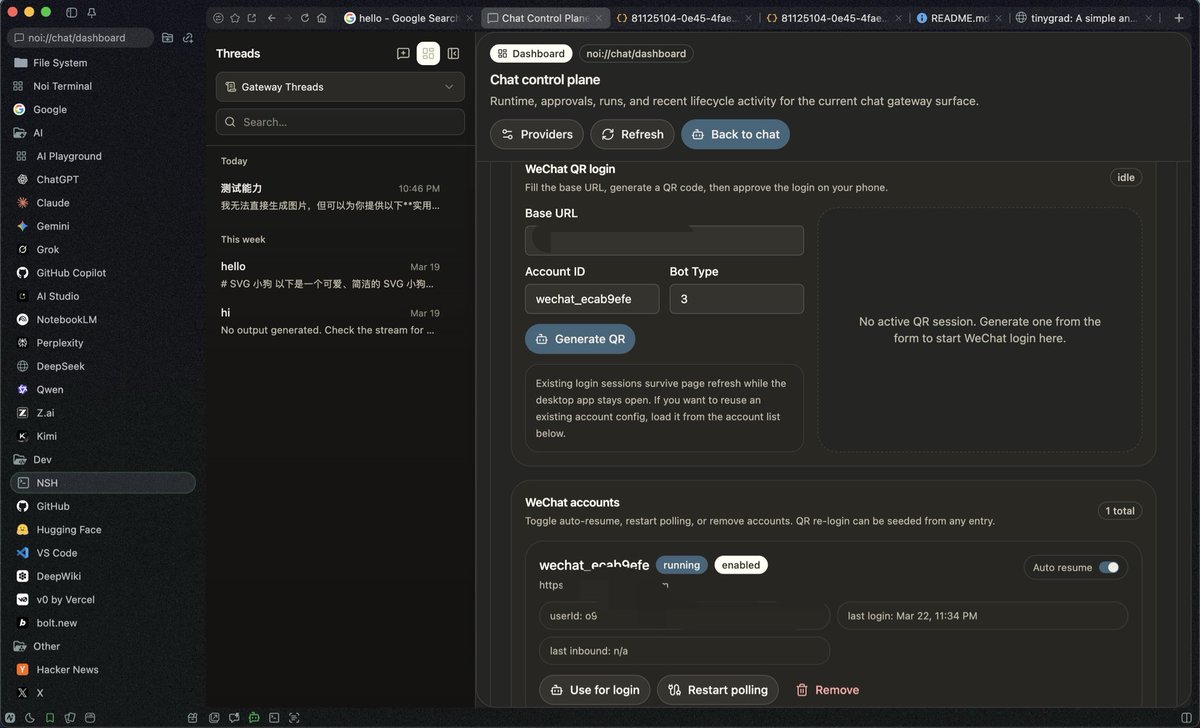The image size is (1200, 728).
Task: Click the Account ID field
Action: point(592,299)
